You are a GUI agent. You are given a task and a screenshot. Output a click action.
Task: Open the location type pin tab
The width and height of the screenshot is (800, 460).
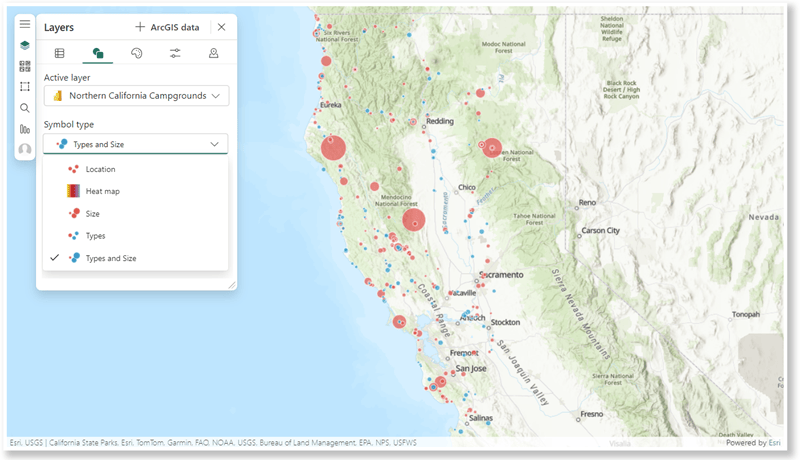213,53
